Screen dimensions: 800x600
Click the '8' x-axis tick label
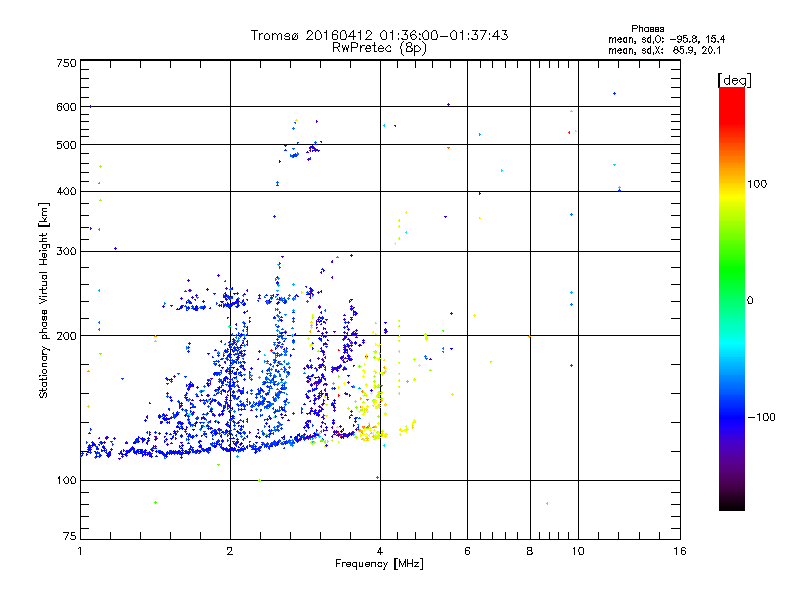530,551
